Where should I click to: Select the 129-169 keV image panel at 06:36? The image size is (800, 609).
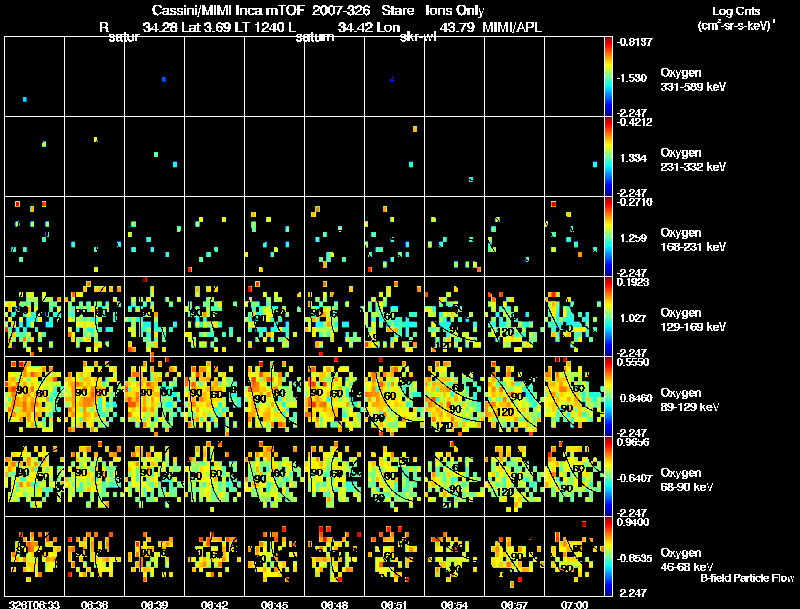point(94,316)
